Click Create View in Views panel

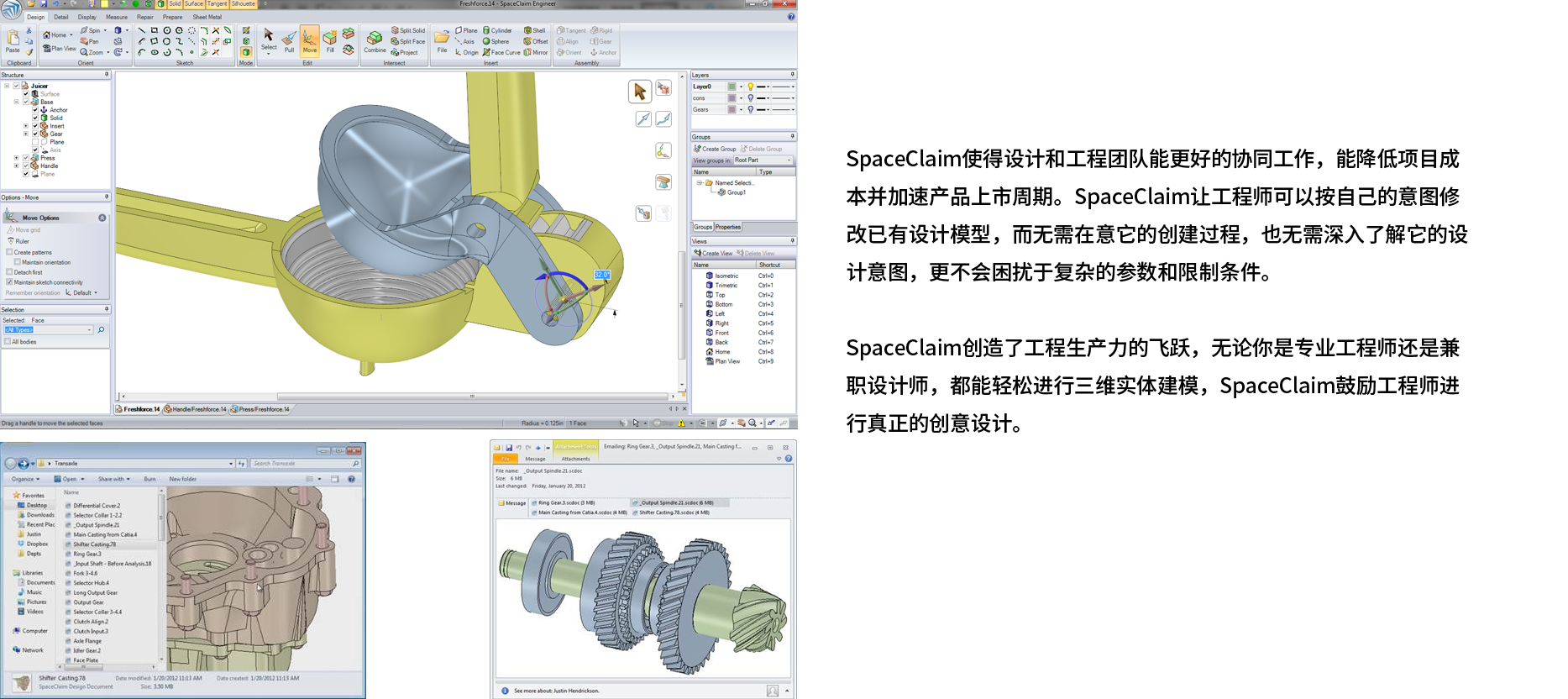click(x=712, y=253)
